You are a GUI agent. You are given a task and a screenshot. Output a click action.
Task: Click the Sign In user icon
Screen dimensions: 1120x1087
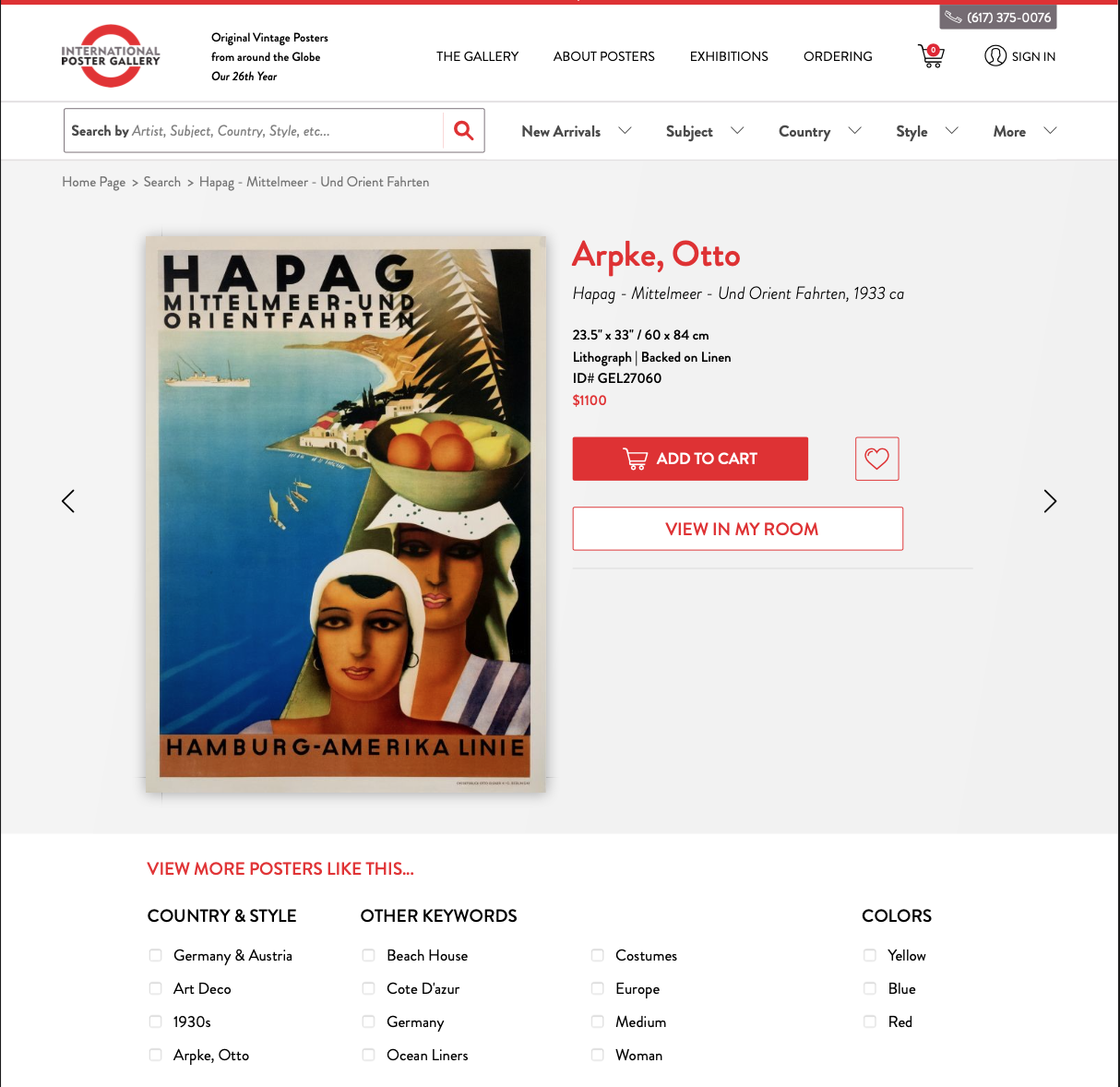(995, 56)
